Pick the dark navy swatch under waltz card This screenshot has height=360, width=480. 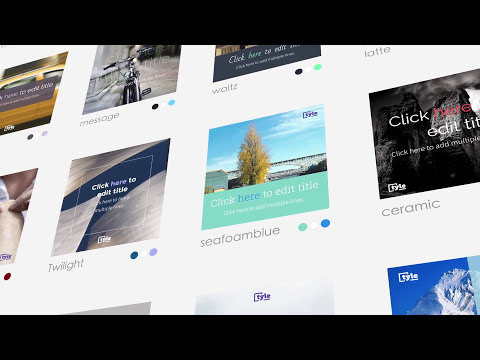tap(299, 71)
